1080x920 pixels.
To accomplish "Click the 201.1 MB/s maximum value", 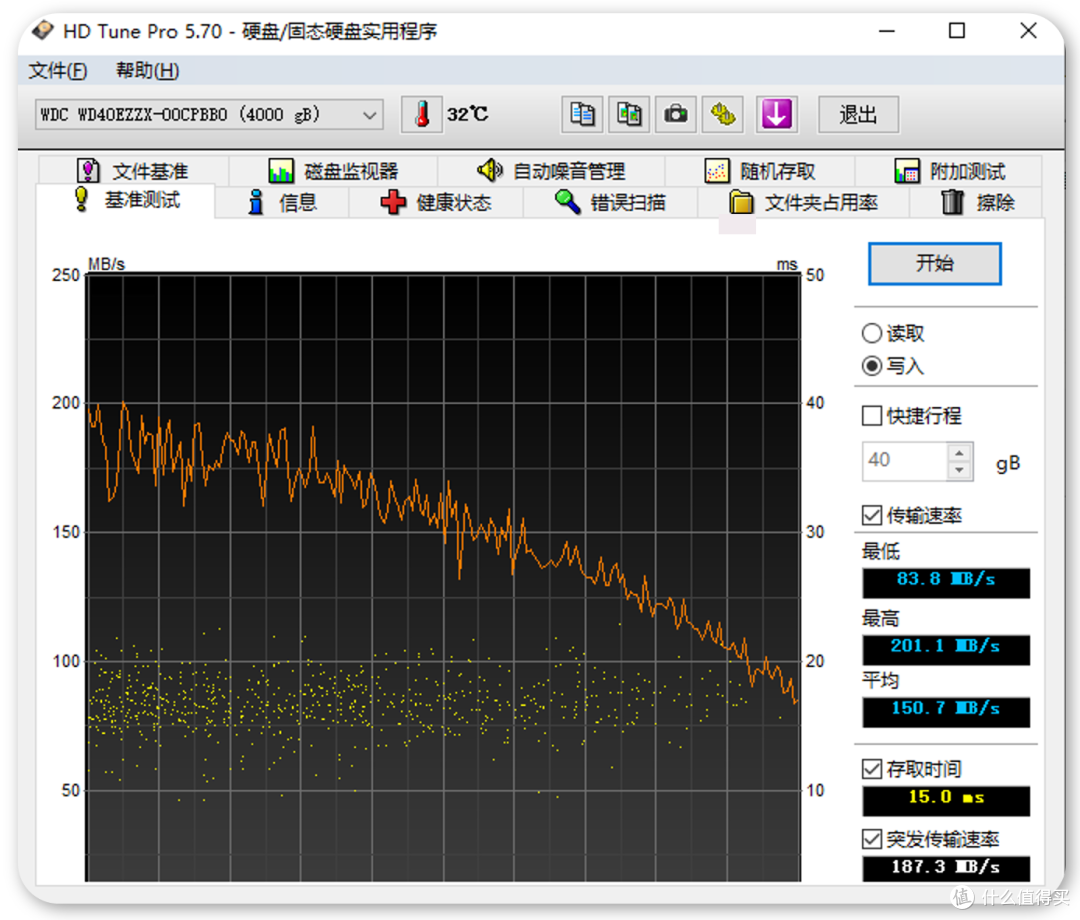I will [946, 649].
